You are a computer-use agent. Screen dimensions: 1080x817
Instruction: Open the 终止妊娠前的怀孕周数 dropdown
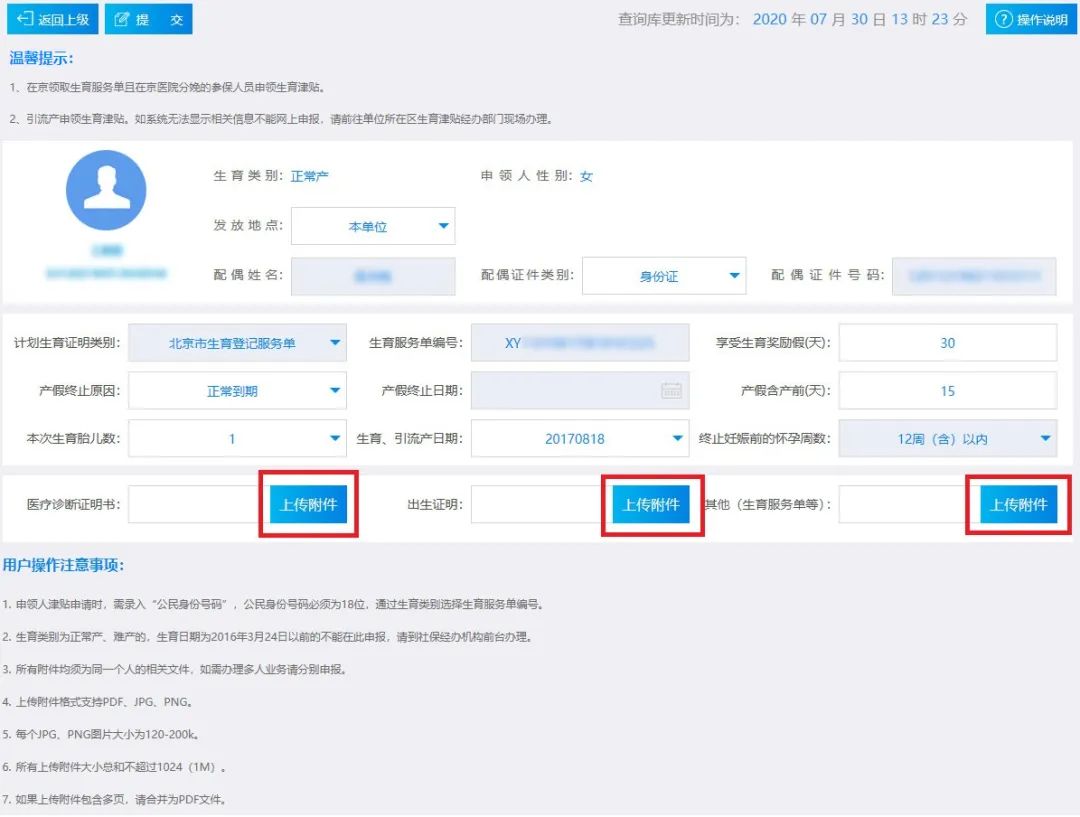point(947,439)
